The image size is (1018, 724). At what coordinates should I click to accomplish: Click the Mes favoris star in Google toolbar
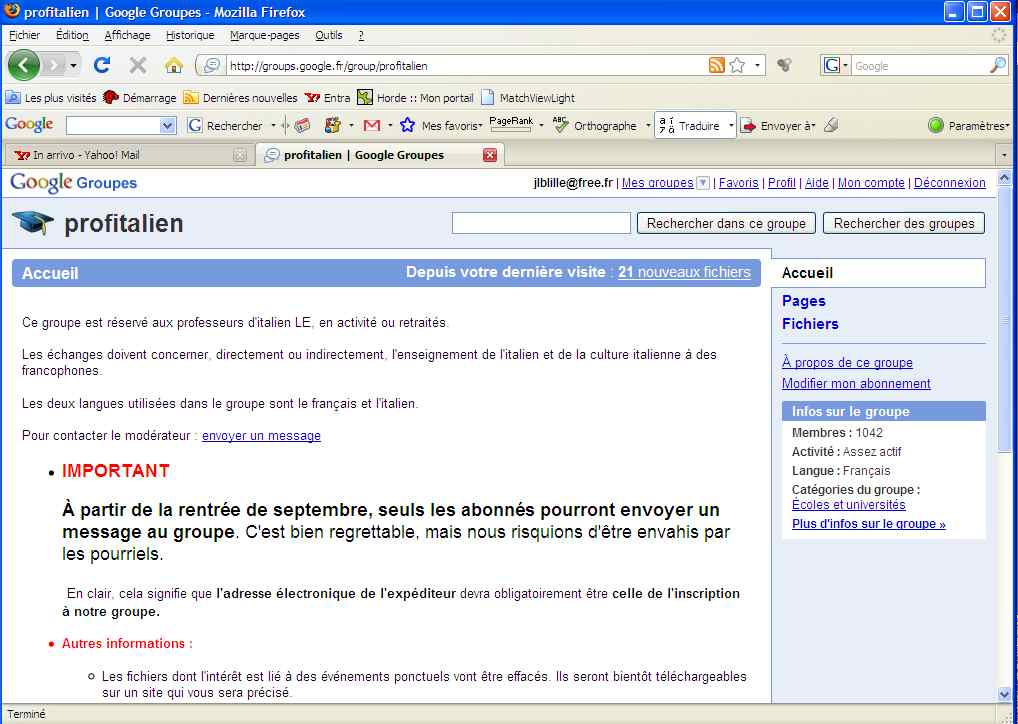click(408, 125)
